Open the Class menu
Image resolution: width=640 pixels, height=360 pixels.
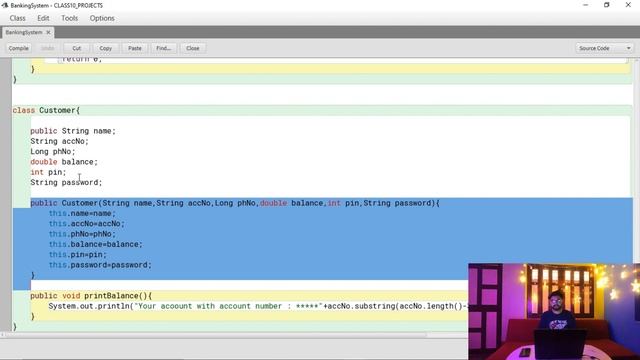18,18
